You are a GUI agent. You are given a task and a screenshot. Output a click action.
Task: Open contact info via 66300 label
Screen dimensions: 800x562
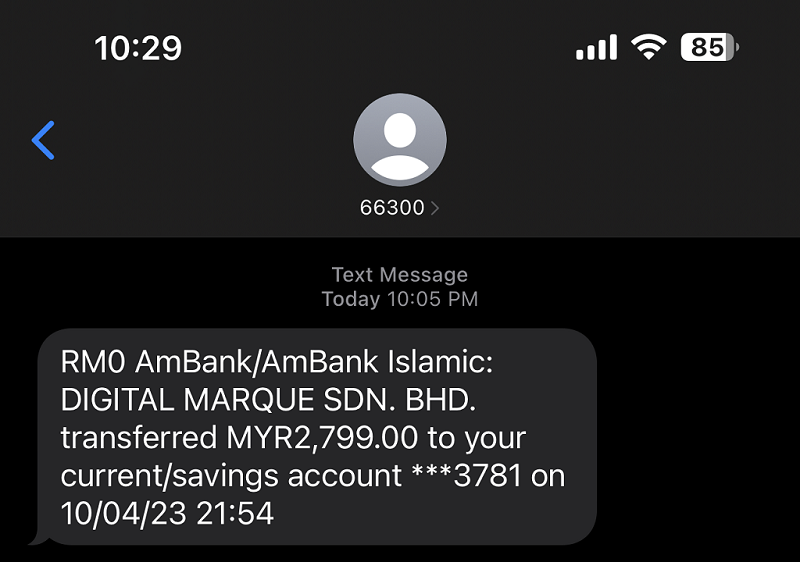point(392,208)
